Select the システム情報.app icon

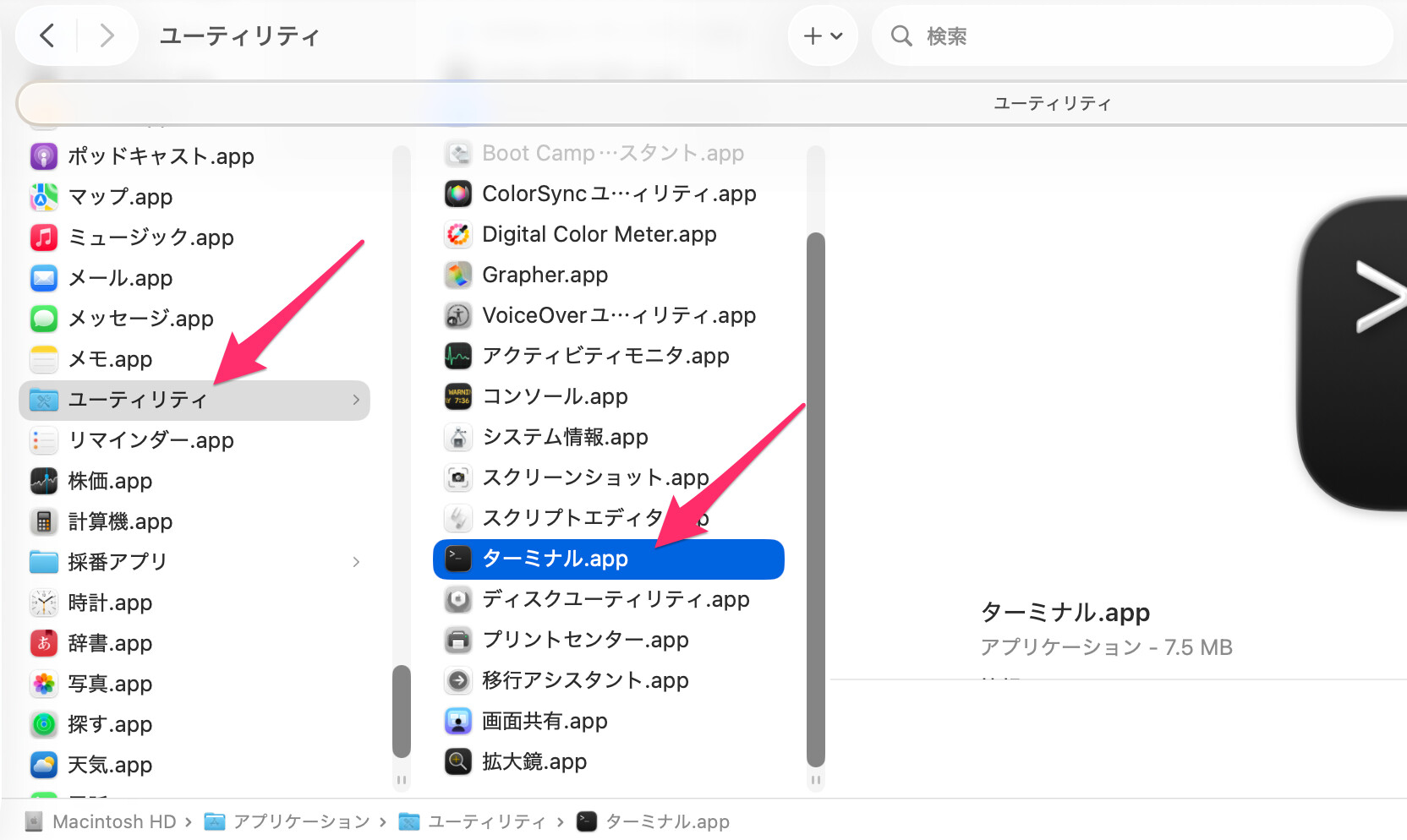pyautogui.click(x=458, y=437)
